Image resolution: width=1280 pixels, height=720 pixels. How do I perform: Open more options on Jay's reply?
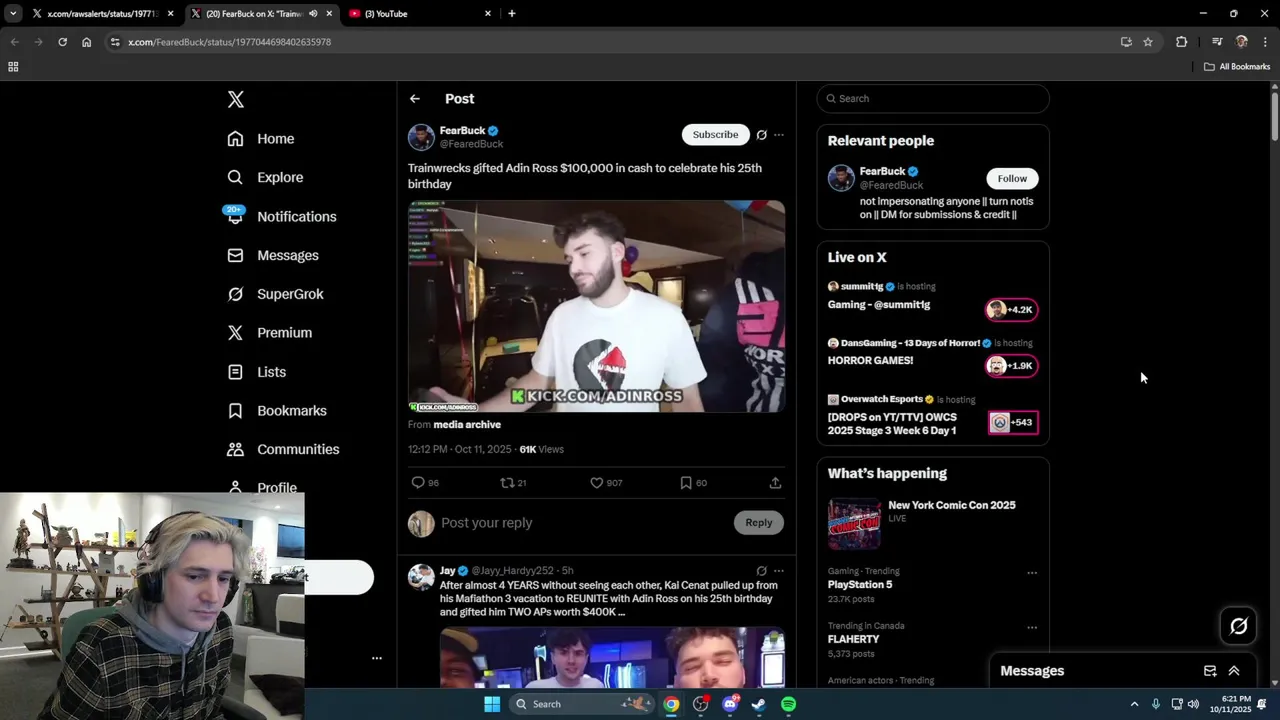tap(779, 571)
